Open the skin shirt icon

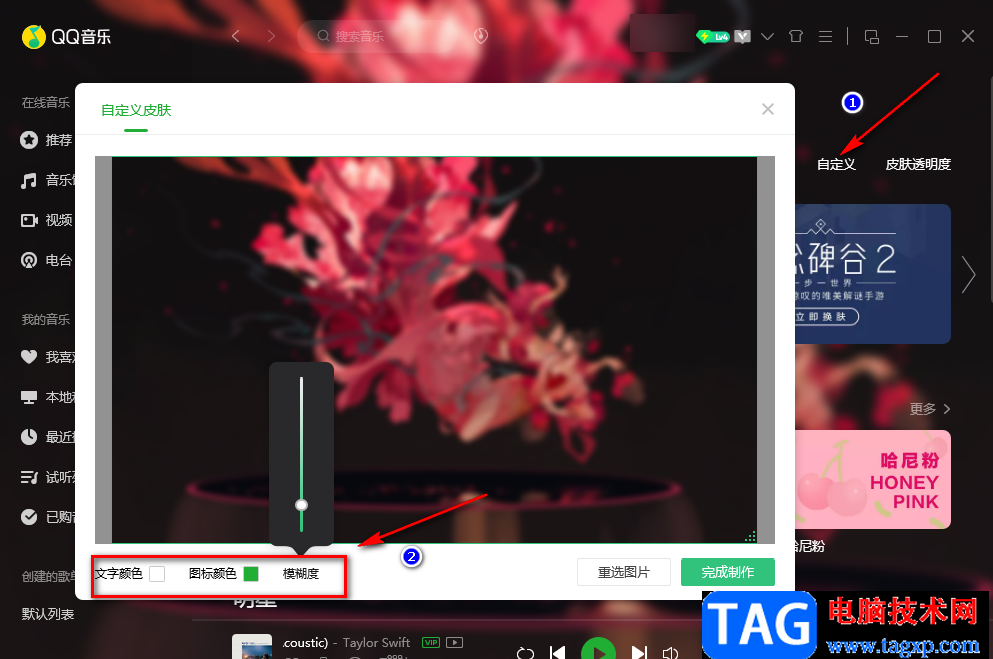pos(796,36)
